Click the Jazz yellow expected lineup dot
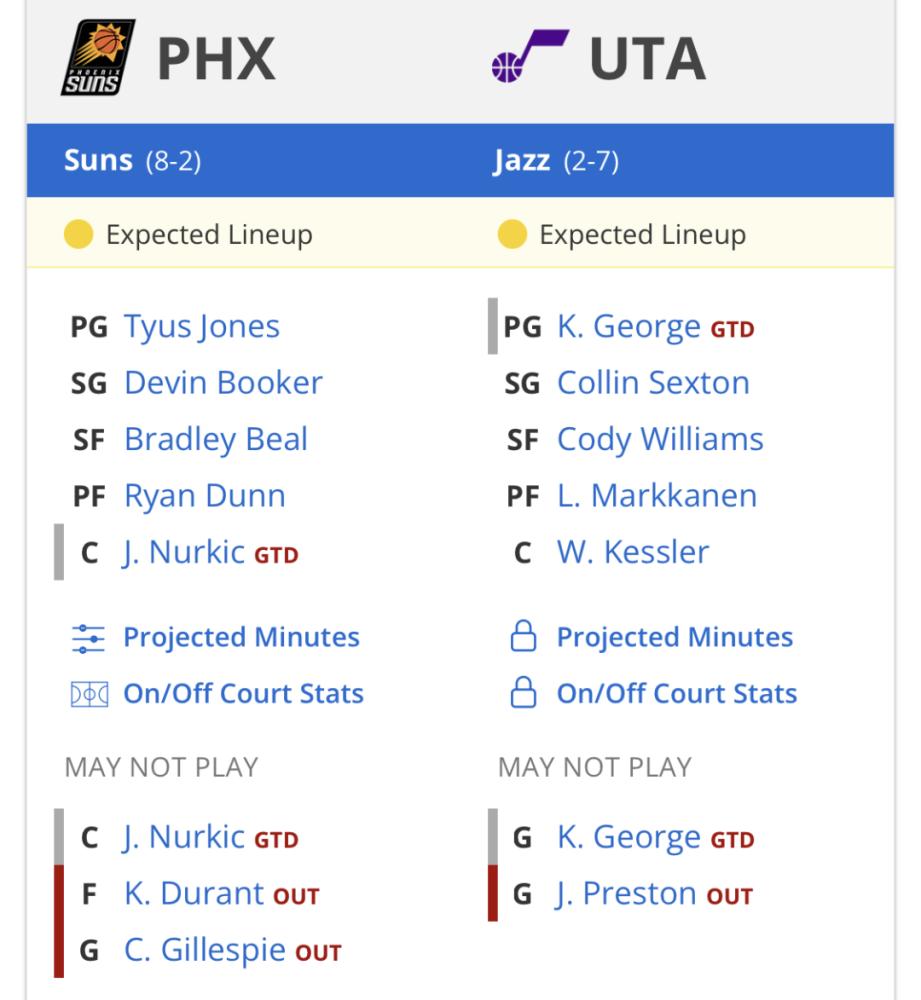 tap(512, 234)
